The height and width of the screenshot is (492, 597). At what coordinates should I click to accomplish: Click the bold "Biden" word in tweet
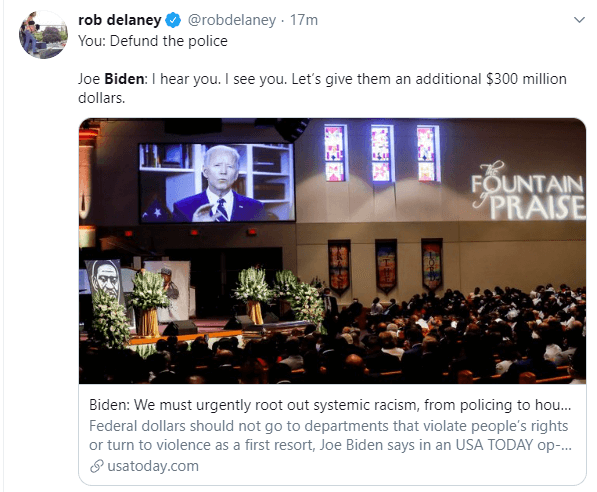[x=124, y=79]
